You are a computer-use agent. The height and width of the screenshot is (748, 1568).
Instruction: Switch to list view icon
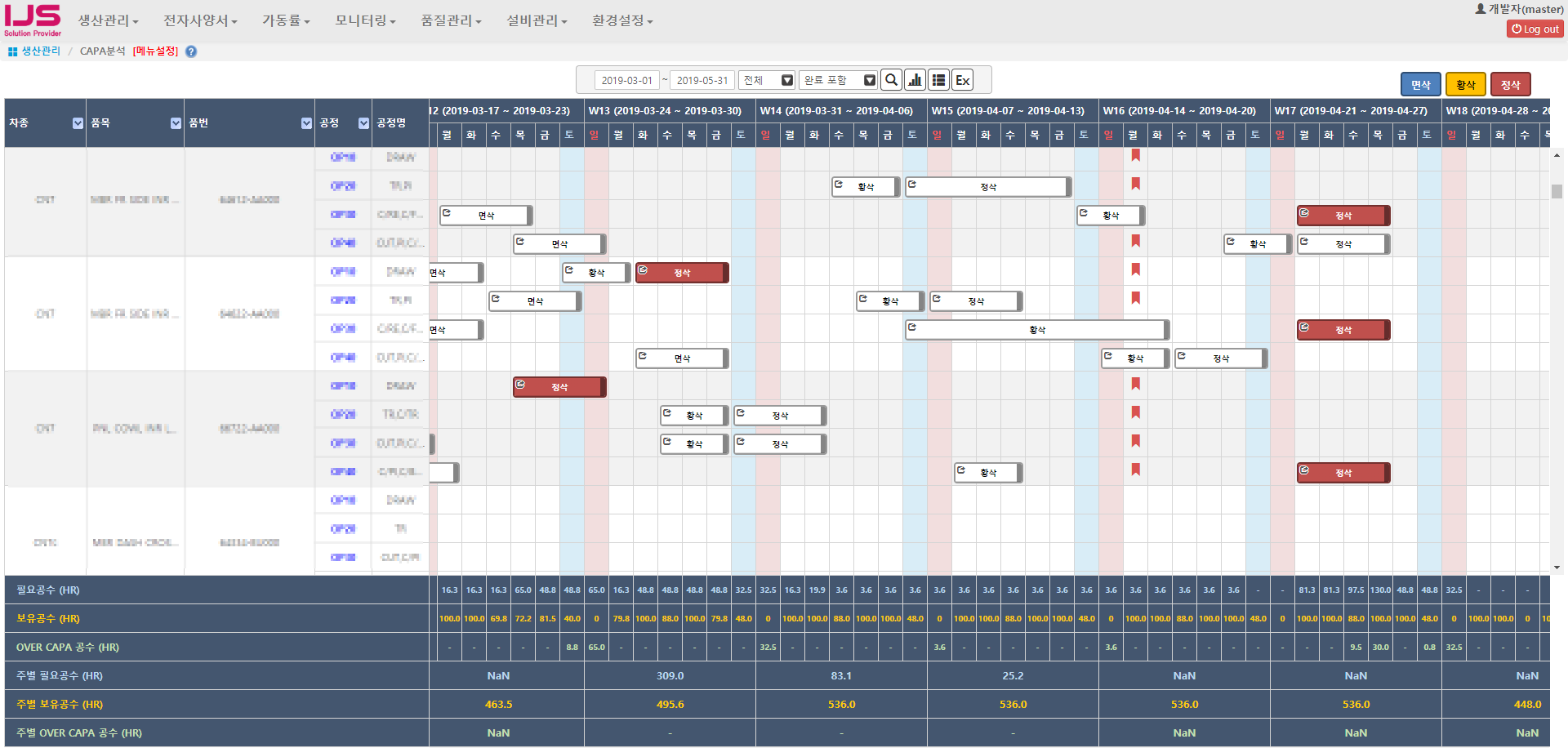[x=939, y=80]
